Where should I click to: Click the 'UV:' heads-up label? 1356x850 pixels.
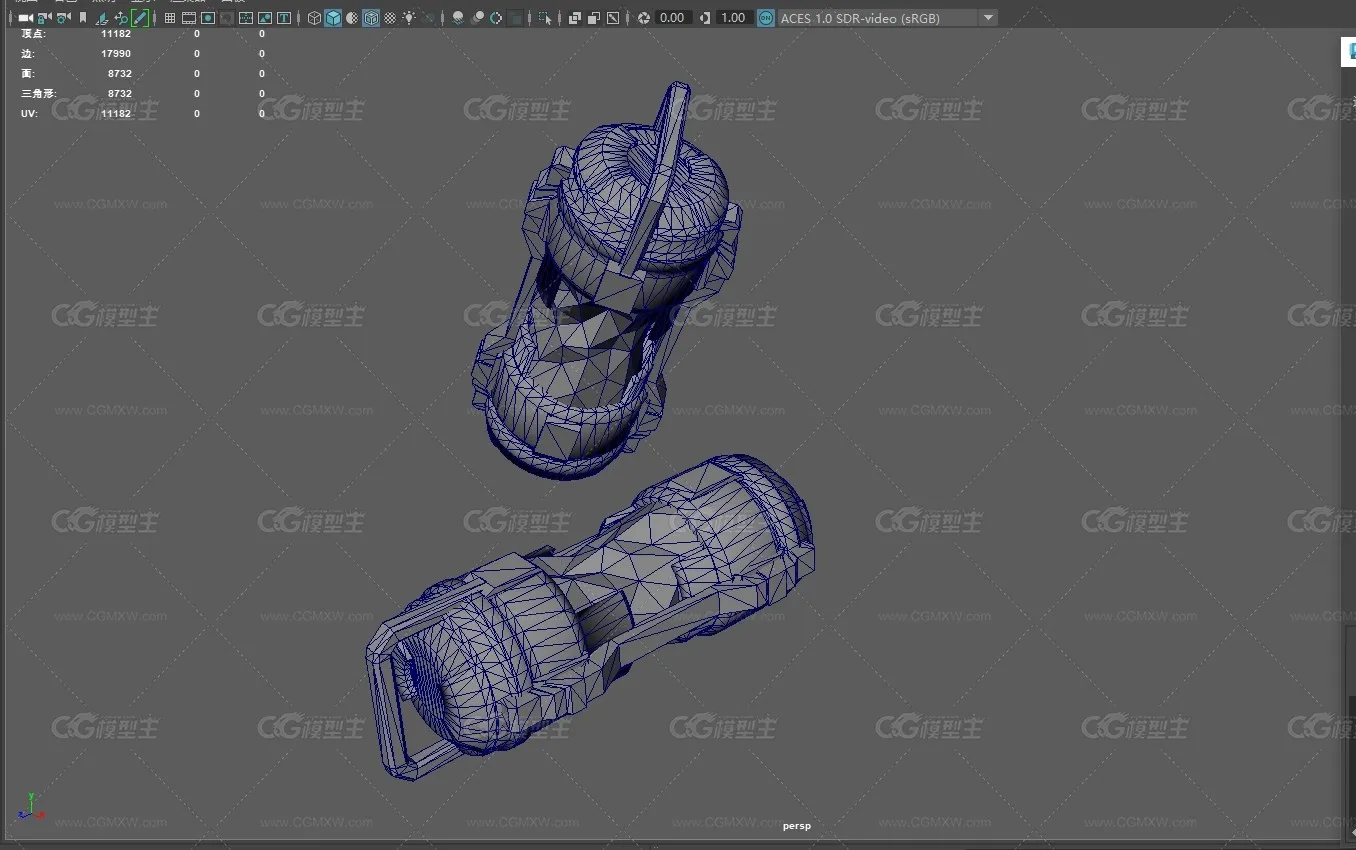pyautogui.click(x=29, y=114)
